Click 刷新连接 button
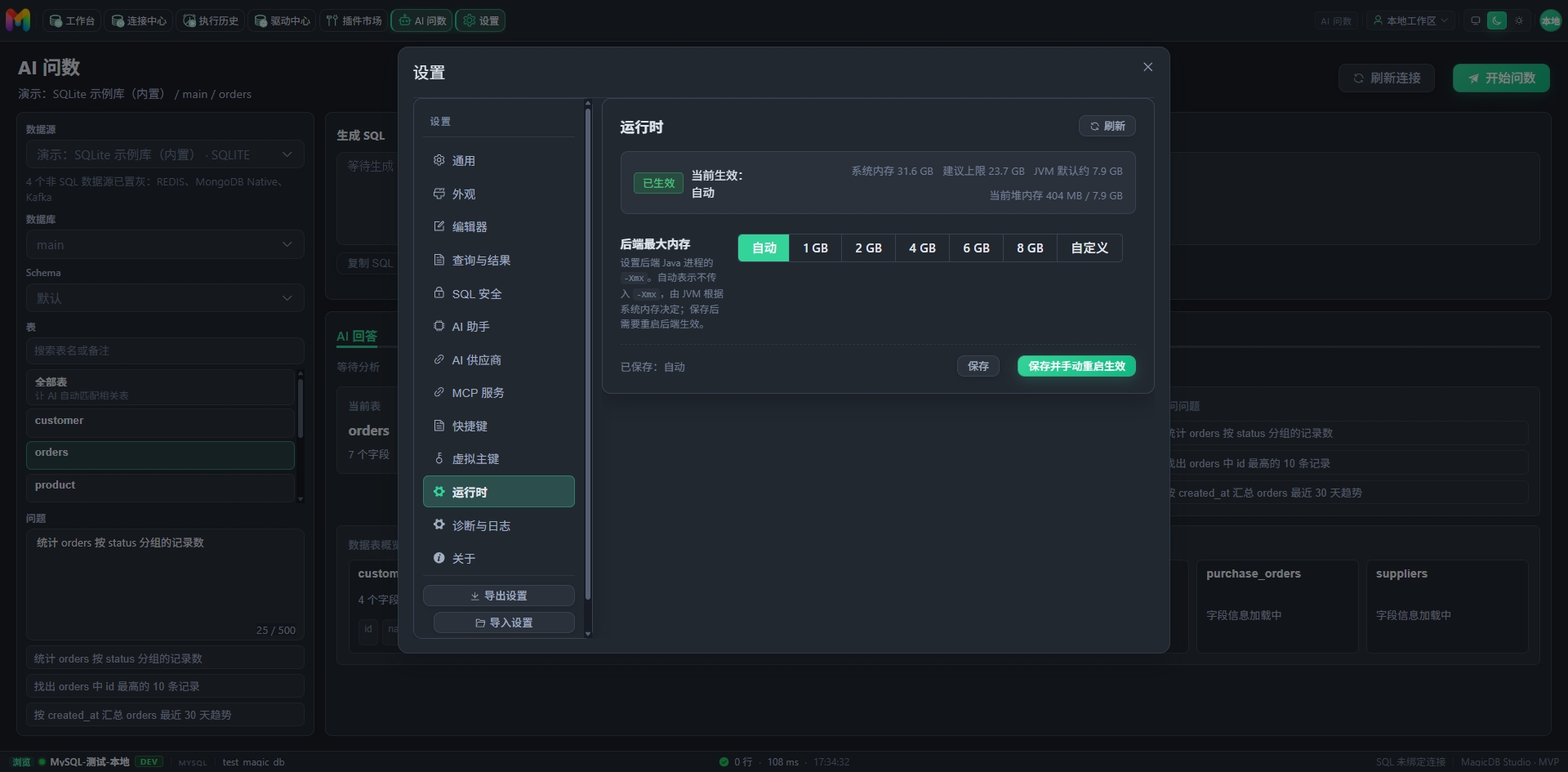The image size is (1568, 772). pyautogui.click(x=1387, y=78)
